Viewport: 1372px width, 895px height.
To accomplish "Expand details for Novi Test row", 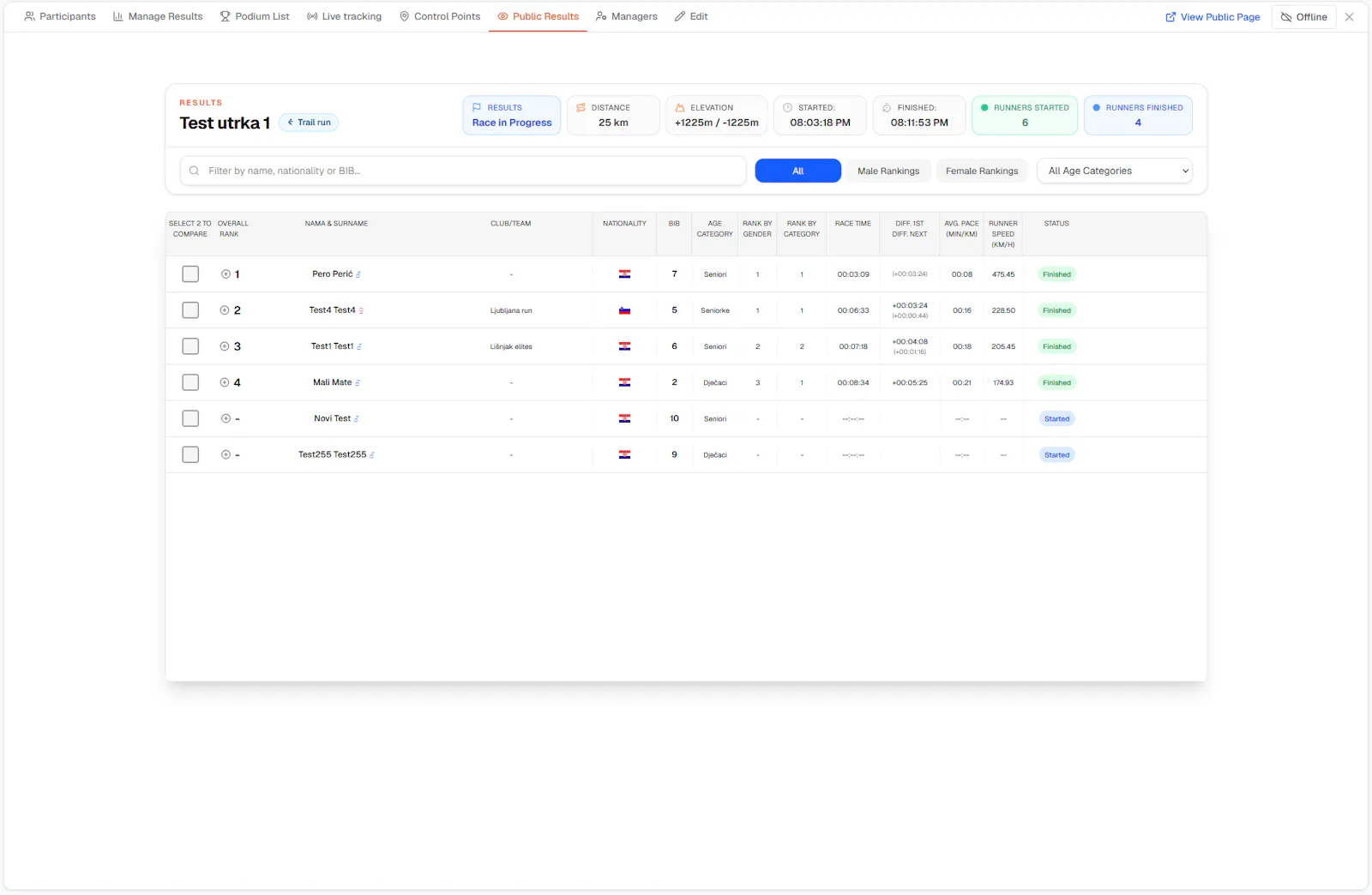I will point(226,418).
